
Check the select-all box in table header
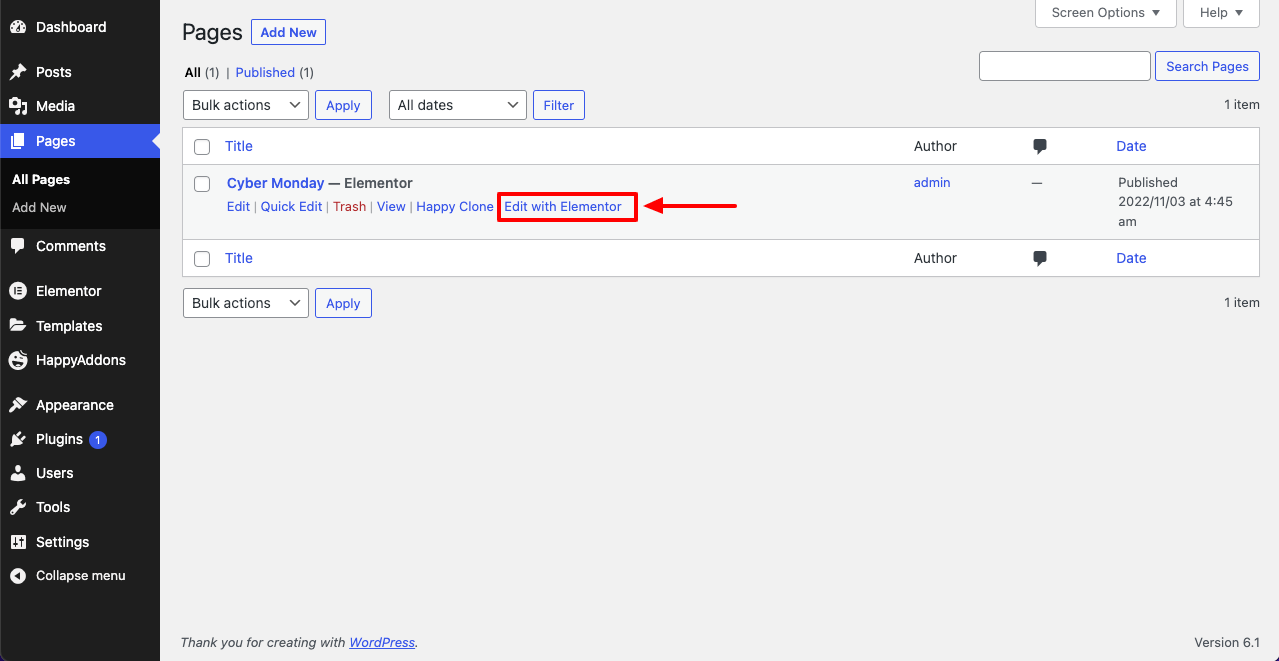[202, 147]
